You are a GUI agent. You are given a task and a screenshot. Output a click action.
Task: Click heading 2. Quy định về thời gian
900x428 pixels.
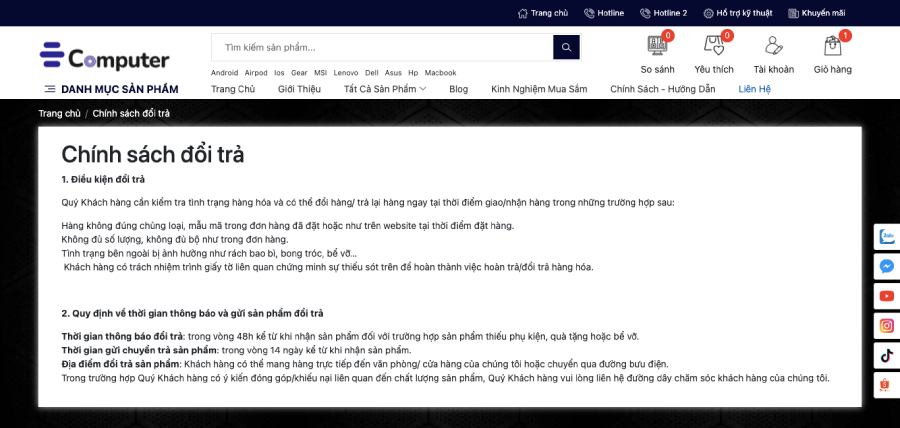(x=192, y=313)
